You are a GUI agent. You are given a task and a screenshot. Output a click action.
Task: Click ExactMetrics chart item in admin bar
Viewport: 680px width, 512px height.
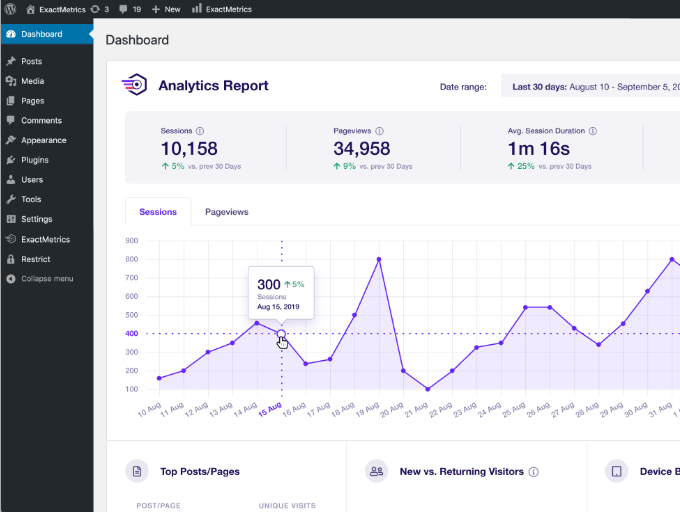tap(221, 9)
